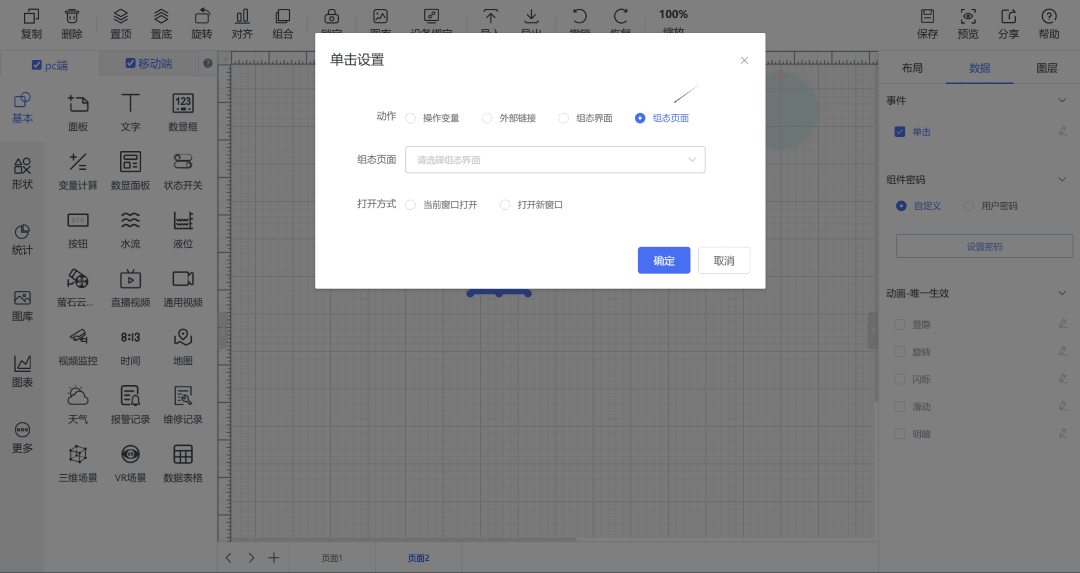Select the 天气 weather component
Viewport: 1080px width, 573px height.
coord(78,405)
